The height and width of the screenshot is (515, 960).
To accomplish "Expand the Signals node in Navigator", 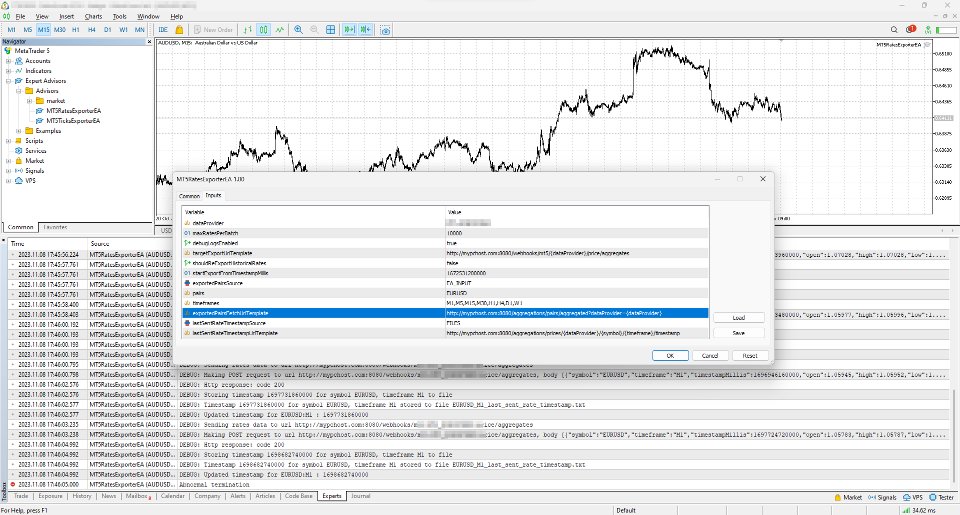I will coord(9,171).
